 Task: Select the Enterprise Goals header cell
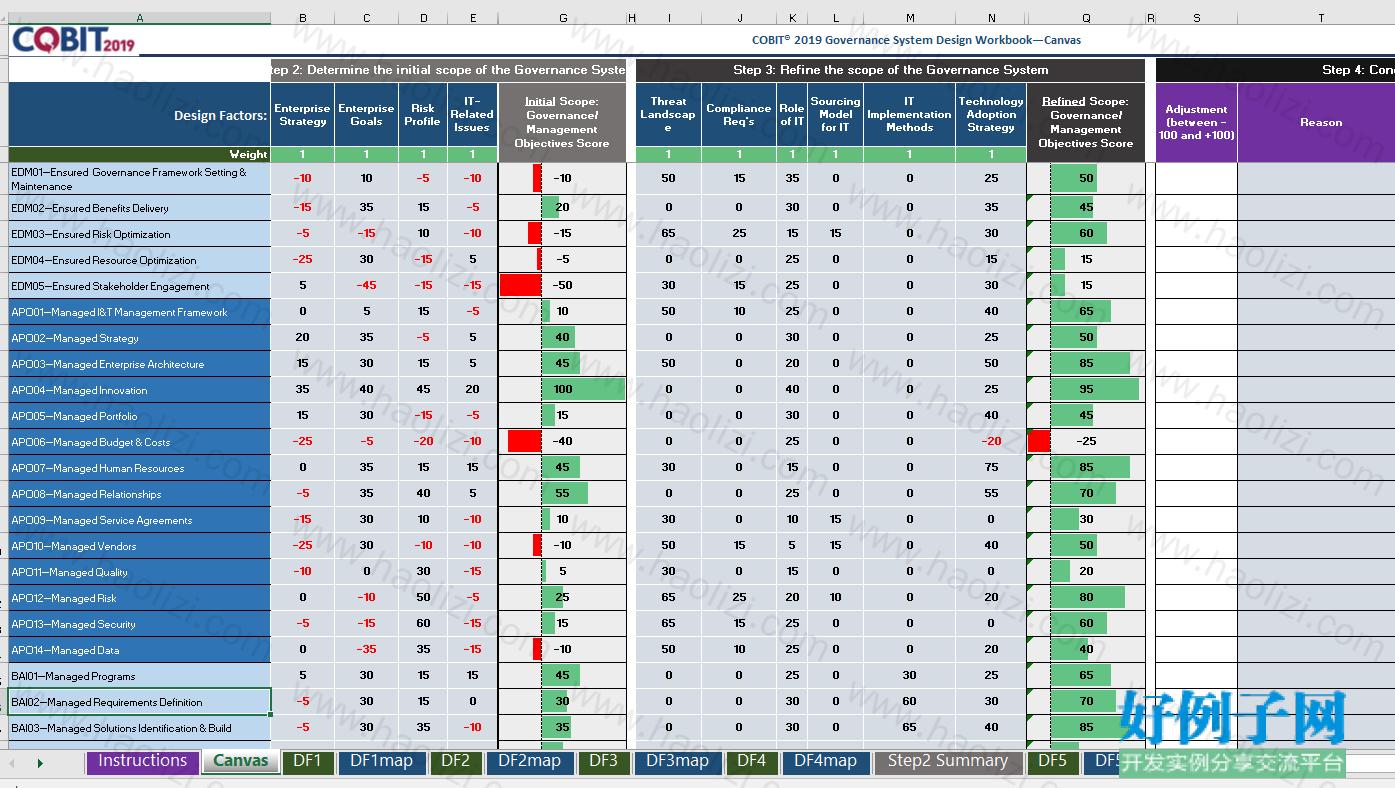(x=366, y=115)
